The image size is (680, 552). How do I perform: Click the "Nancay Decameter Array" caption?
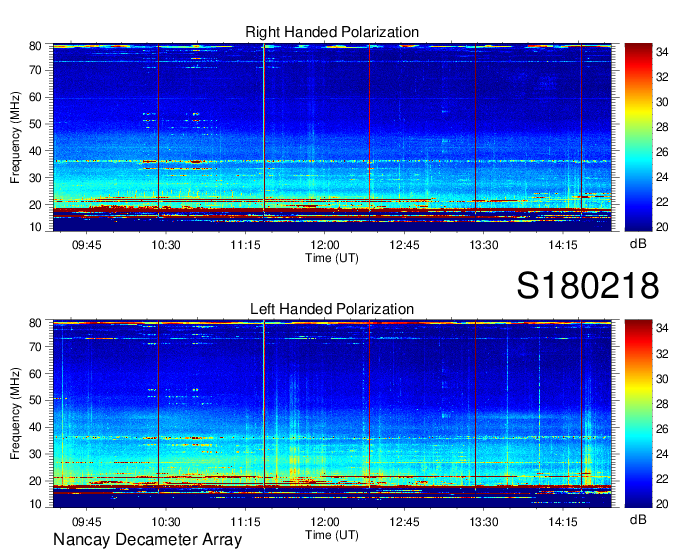click(x=147, y=540)
